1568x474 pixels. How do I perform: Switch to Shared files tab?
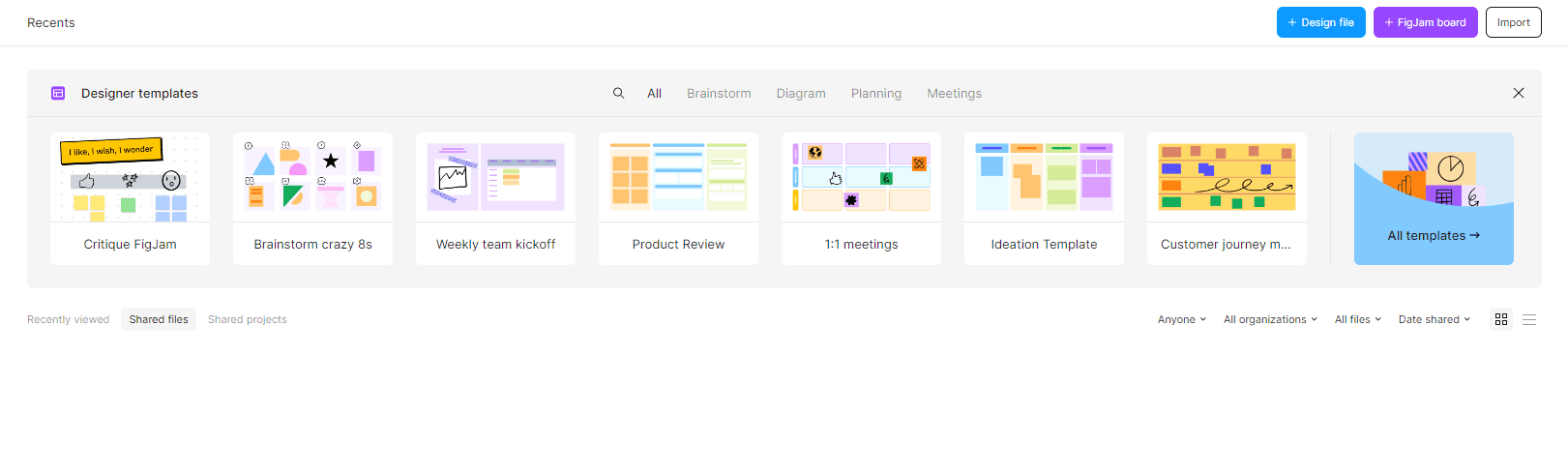tap(159, 319)
